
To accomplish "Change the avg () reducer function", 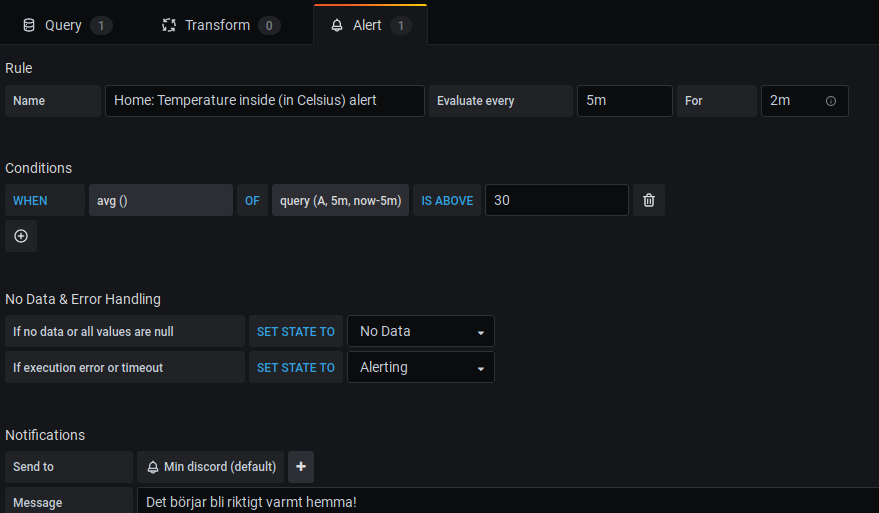I will 160,200.
